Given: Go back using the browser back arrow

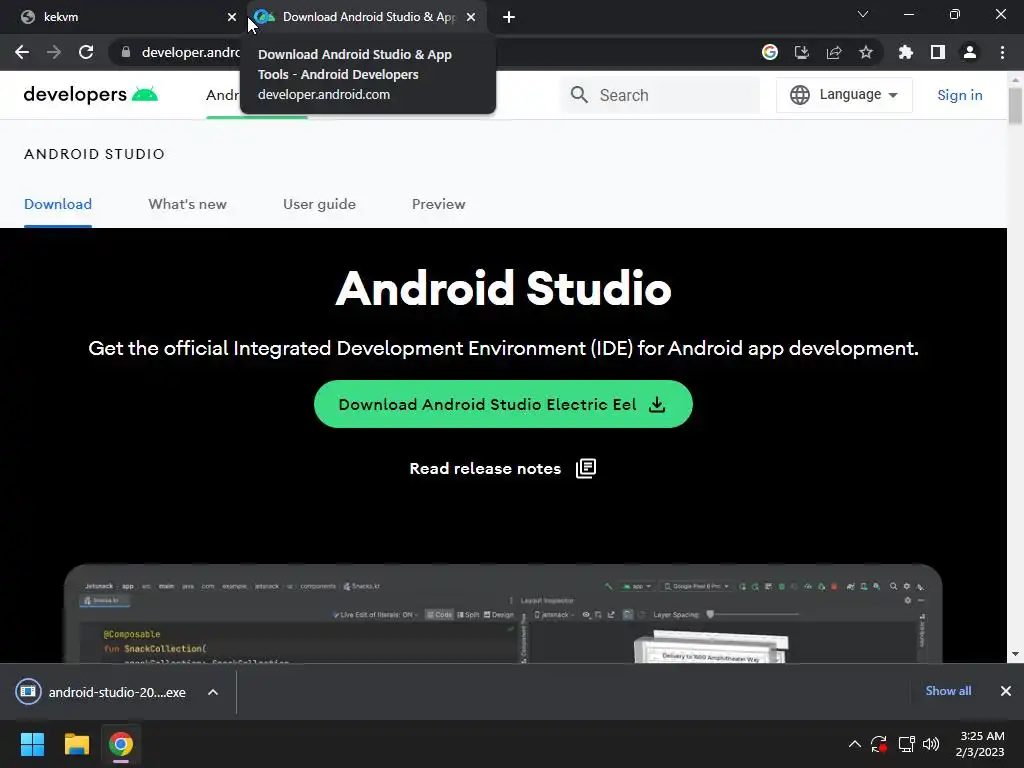Looking at the screenshot, I should (22, 52).
